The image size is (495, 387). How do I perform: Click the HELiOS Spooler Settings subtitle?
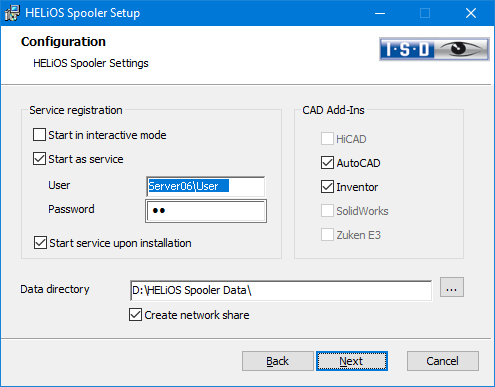coord(91,63)
